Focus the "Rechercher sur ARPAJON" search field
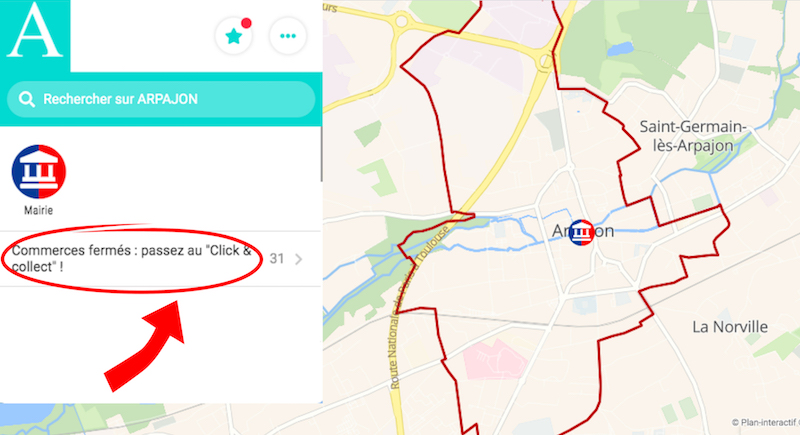The image size is (800, 435). click(161, 99)
